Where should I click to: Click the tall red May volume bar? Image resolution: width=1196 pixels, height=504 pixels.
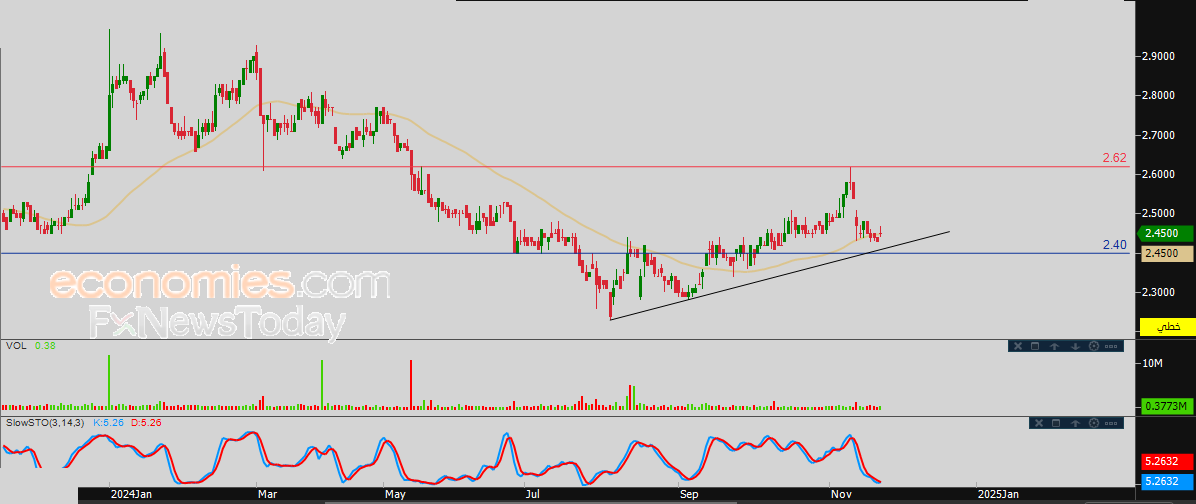[411, 384]
